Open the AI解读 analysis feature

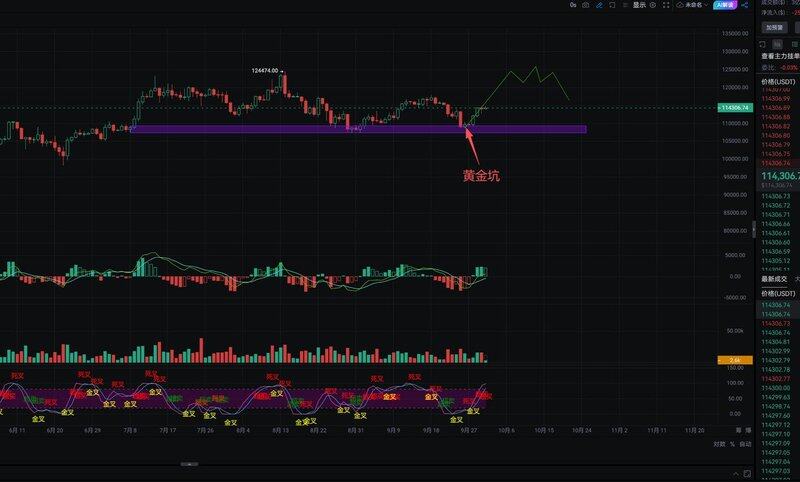pos(727,5)
